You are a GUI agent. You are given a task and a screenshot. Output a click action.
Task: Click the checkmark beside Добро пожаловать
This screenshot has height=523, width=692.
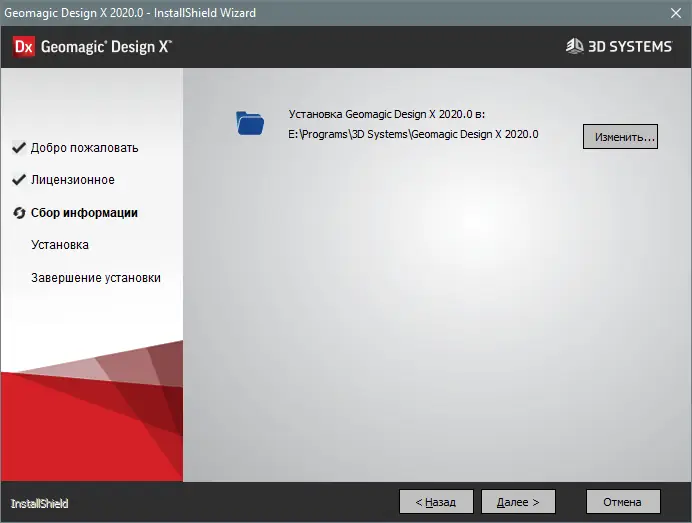19,147
